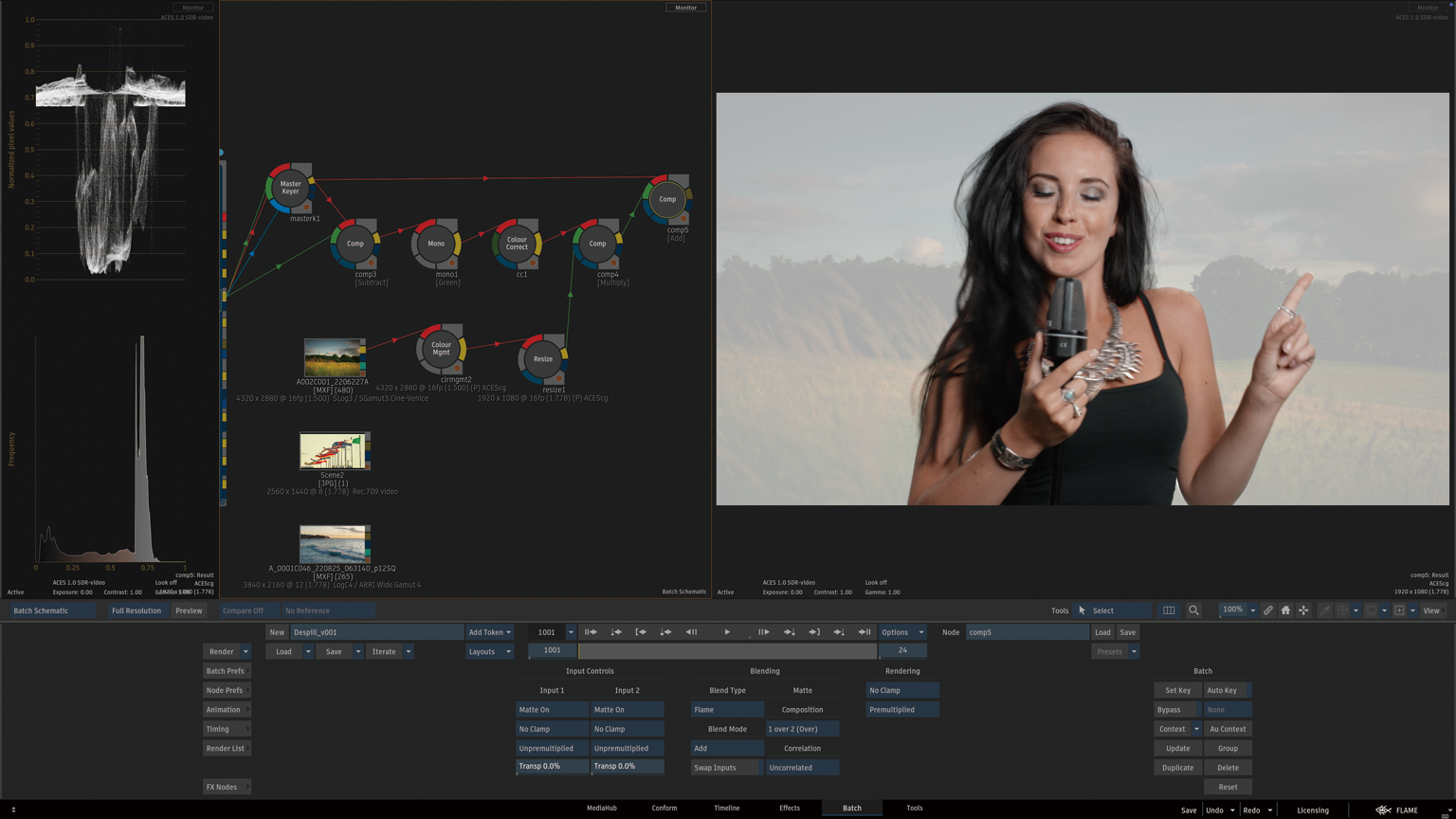Jump to the next keyframe

[789, 632]
